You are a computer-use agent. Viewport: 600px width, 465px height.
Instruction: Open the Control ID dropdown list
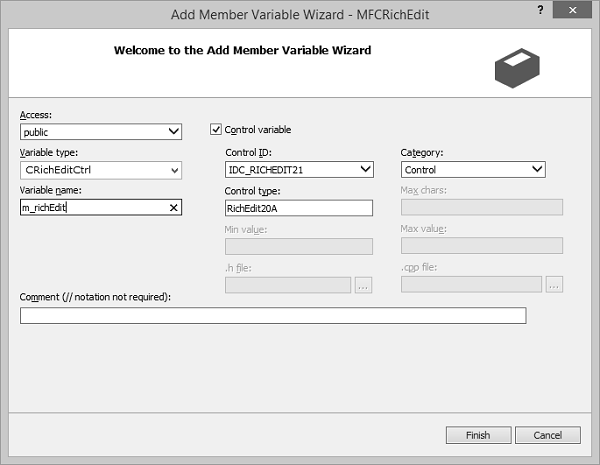pyautogui.click(x=364, y=170)
